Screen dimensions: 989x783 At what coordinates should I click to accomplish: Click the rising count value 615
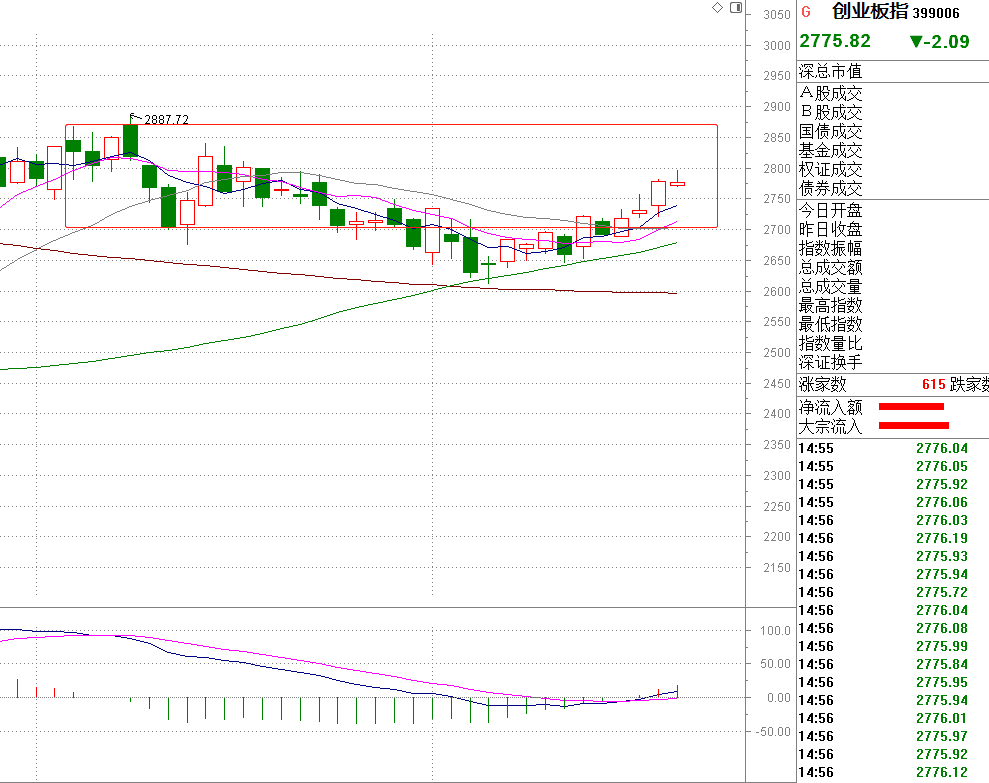click(933, 384)
